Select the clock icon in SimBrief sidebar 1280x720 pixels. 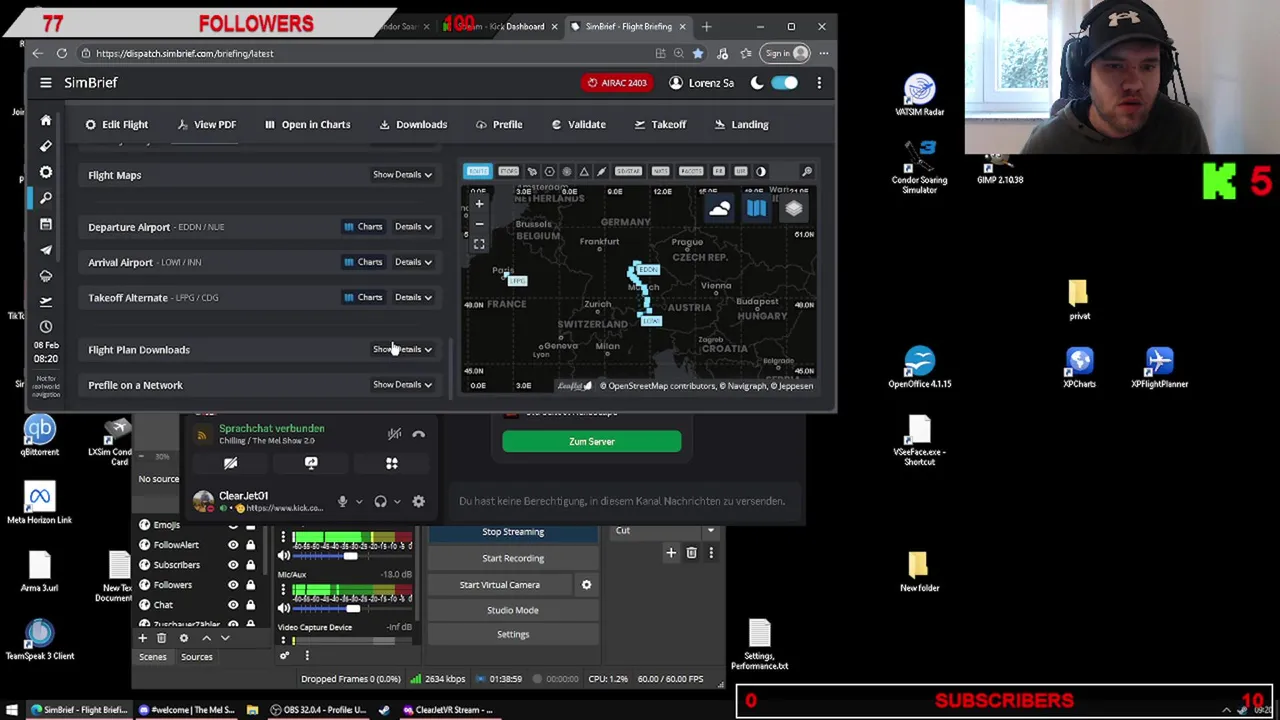point(45,327)
